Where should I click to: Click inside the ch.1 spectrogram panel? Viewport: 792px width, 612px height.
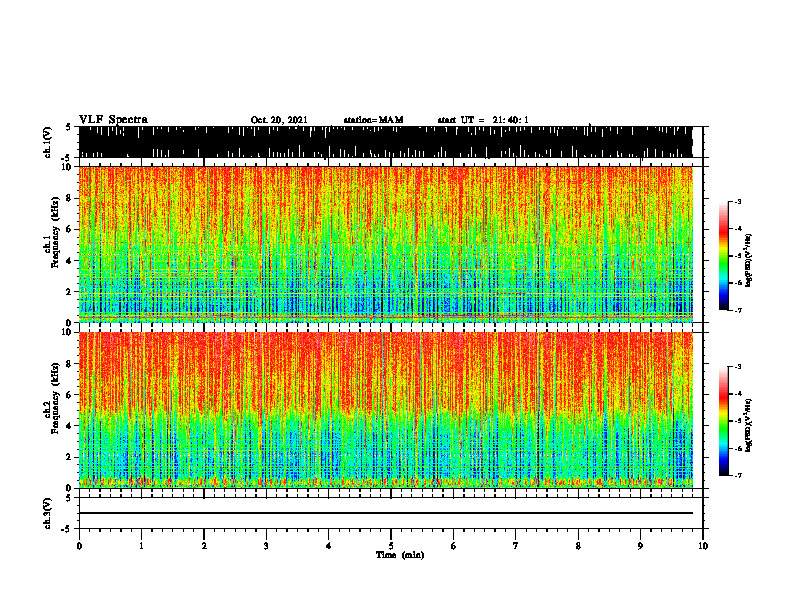point(385,244)
